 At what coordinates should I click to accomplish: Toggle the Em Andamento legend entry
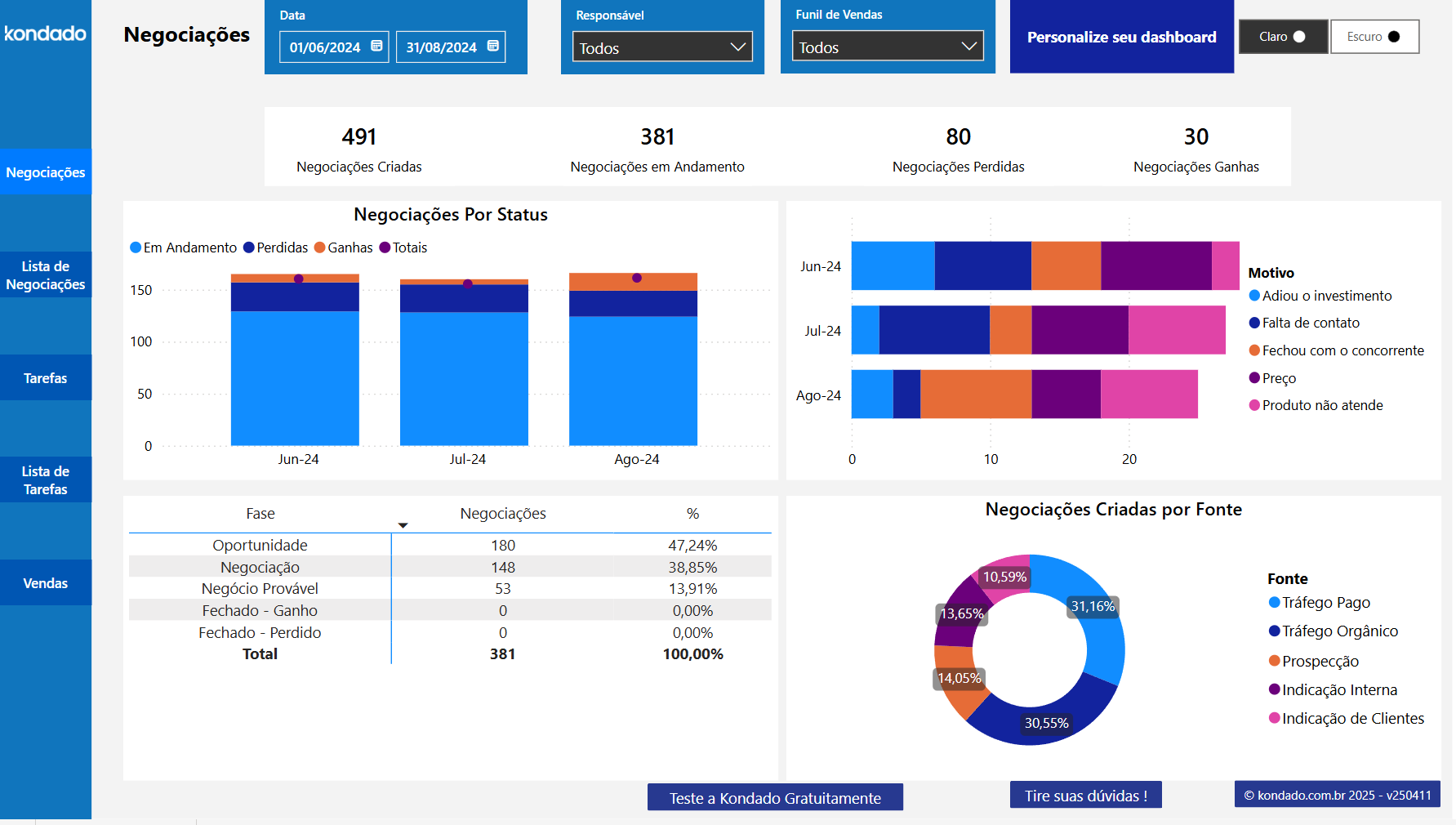pos(134,247)
